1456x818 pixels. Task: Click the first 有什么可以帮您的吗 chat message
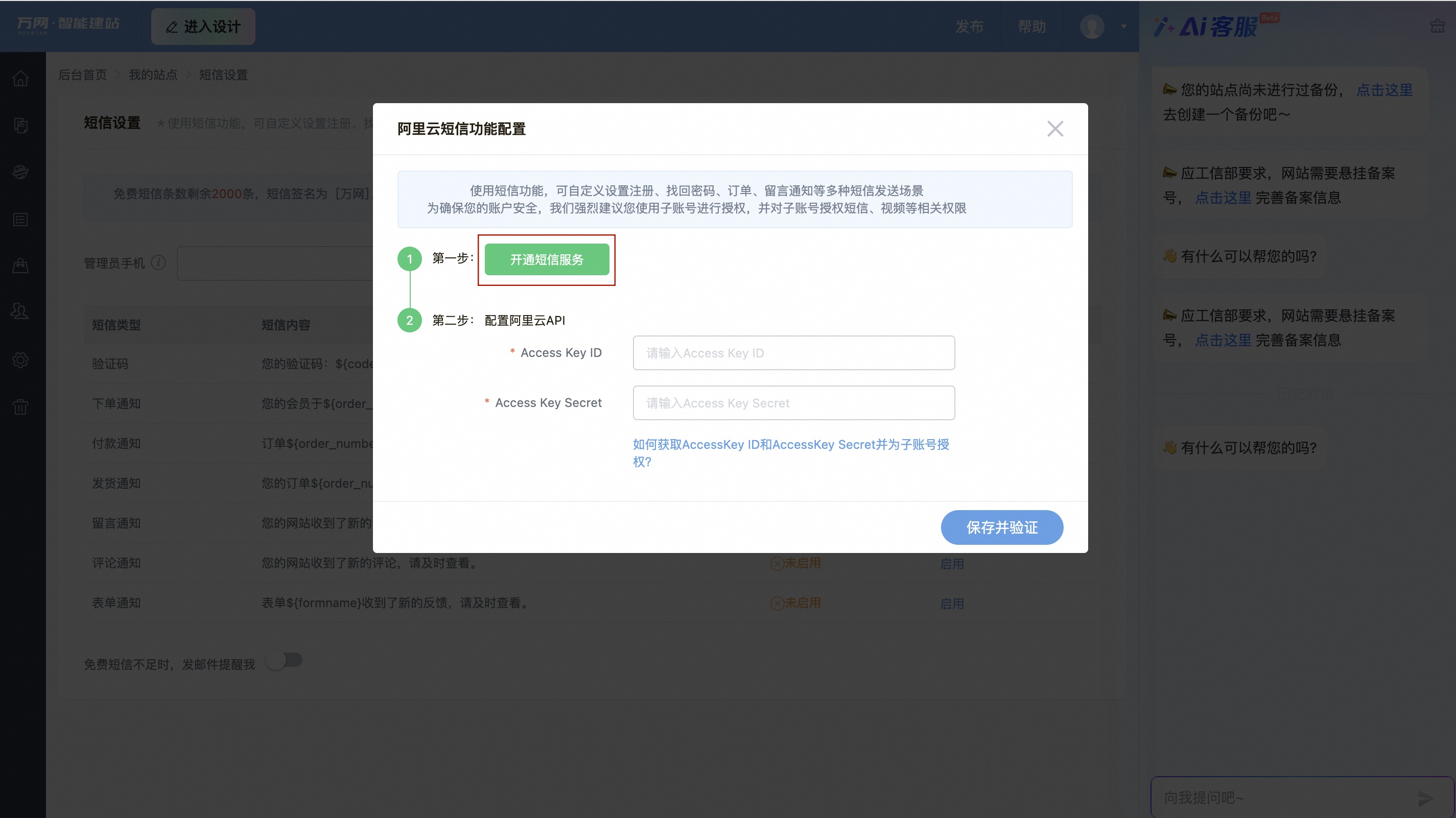(1240, 256)
